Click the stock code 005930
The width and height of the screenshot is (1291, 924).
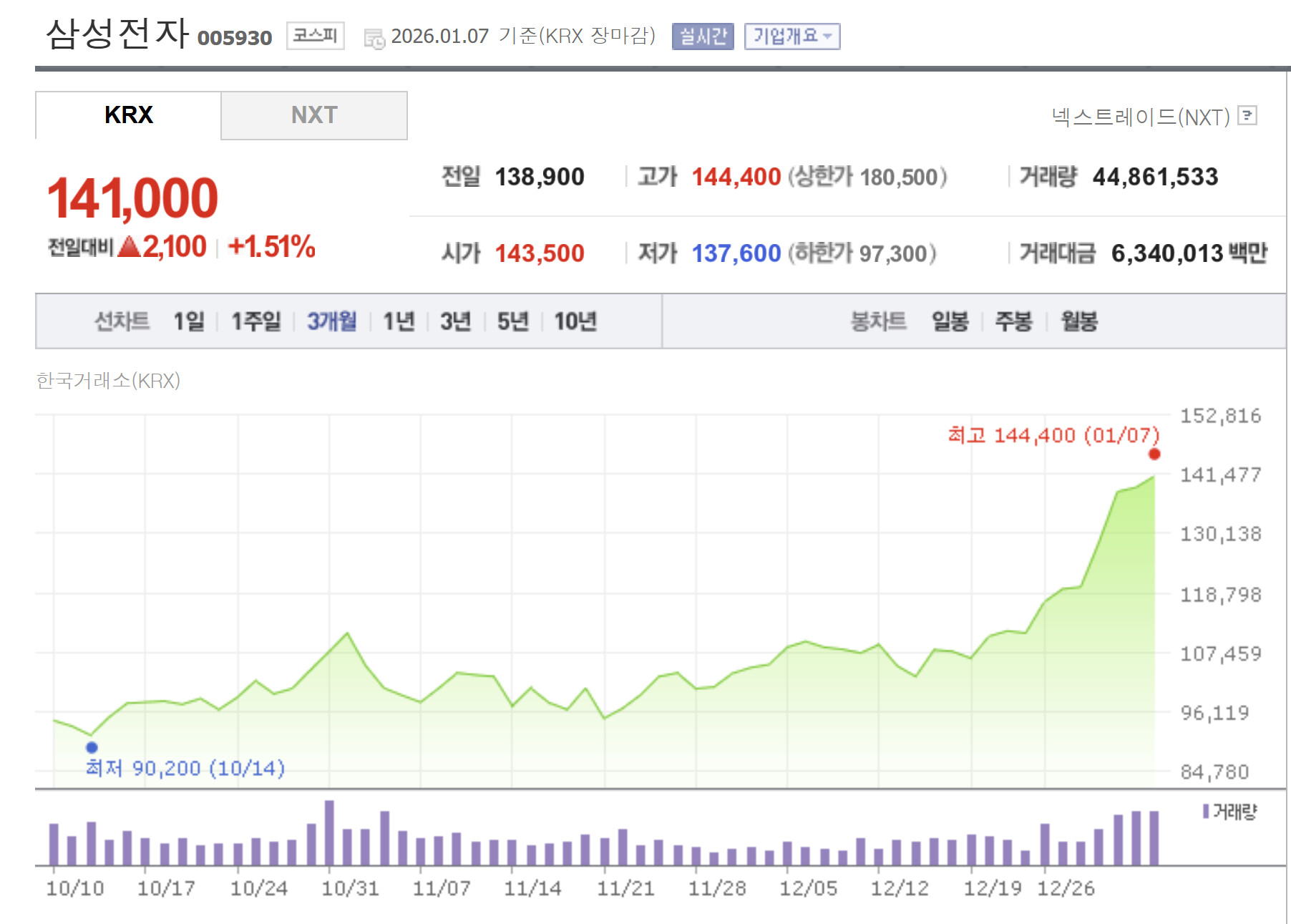(x=235, y=38)
